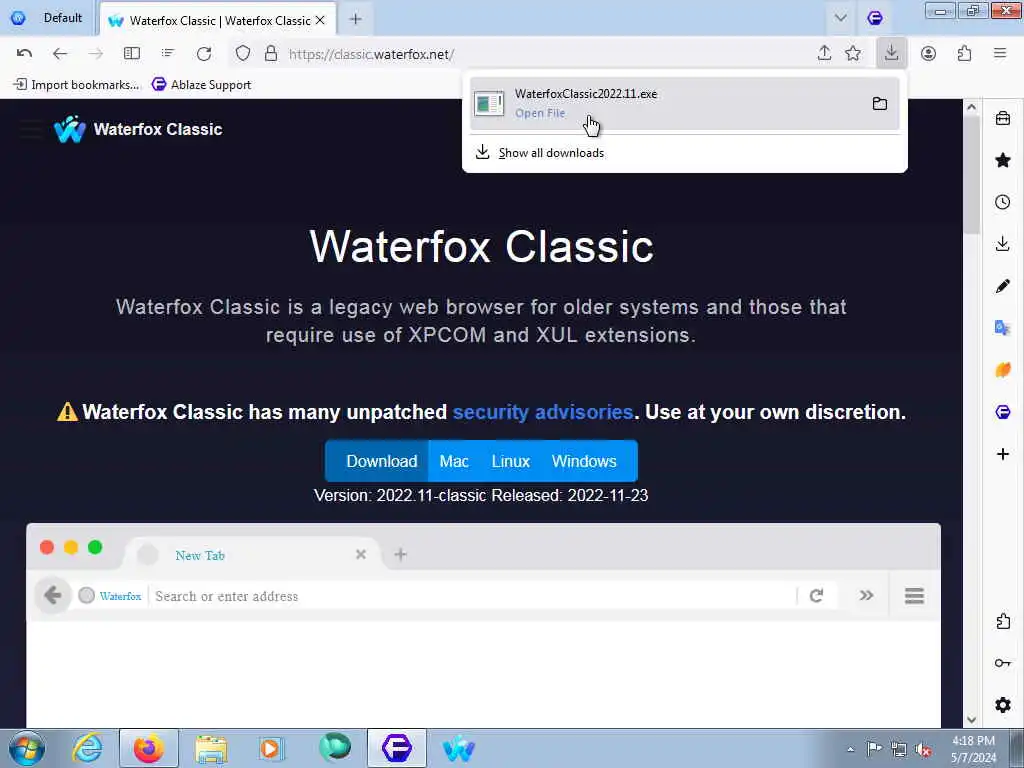Open the passwords key icon in sidebar

point(1002,663)
